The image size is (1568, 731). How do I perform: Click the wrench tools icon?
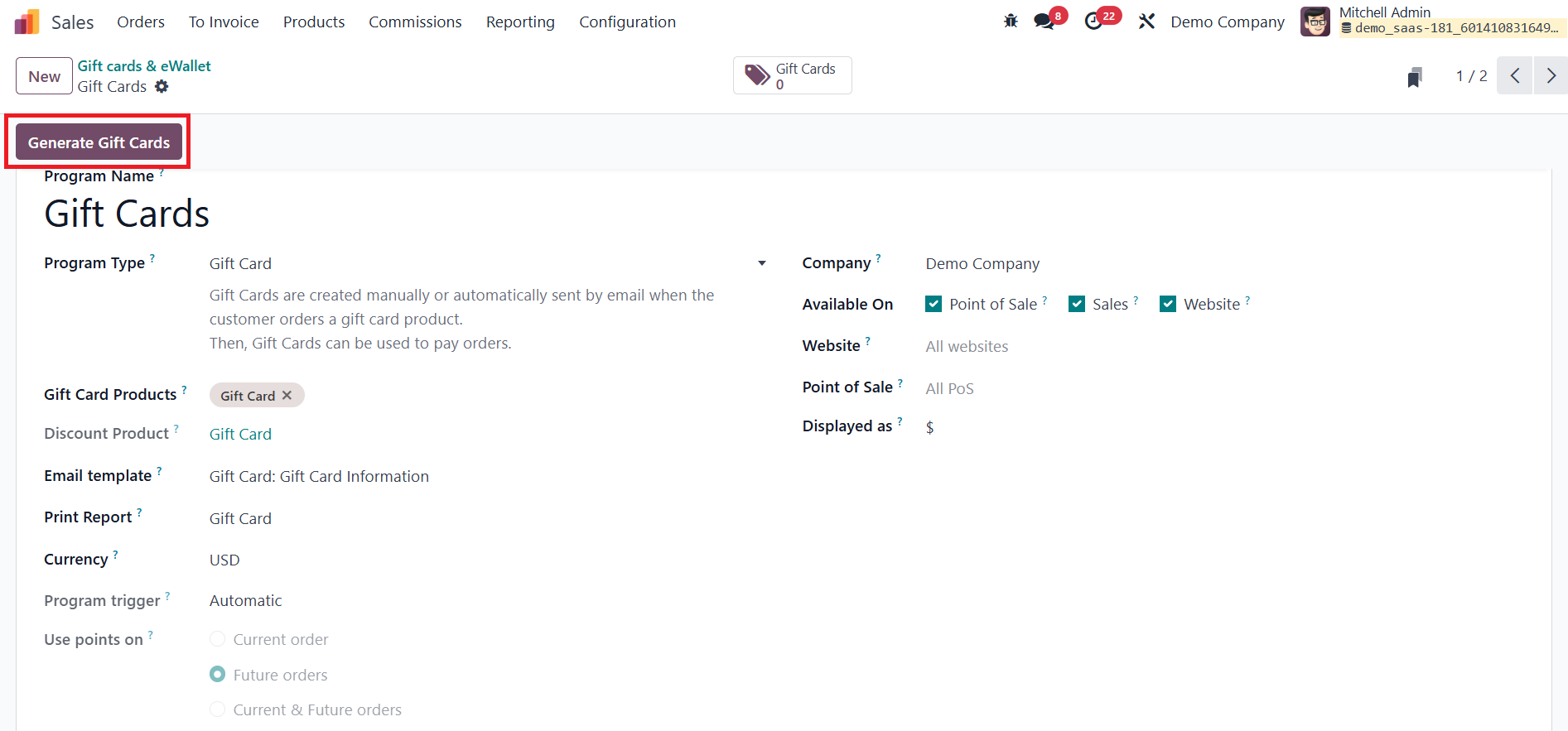coord(1146,22)
